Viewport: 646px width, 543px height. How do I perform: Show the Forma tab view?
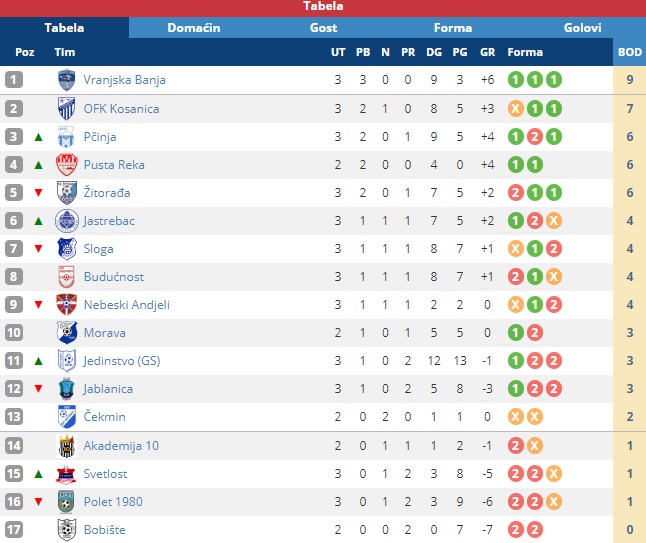click(453, 28)
